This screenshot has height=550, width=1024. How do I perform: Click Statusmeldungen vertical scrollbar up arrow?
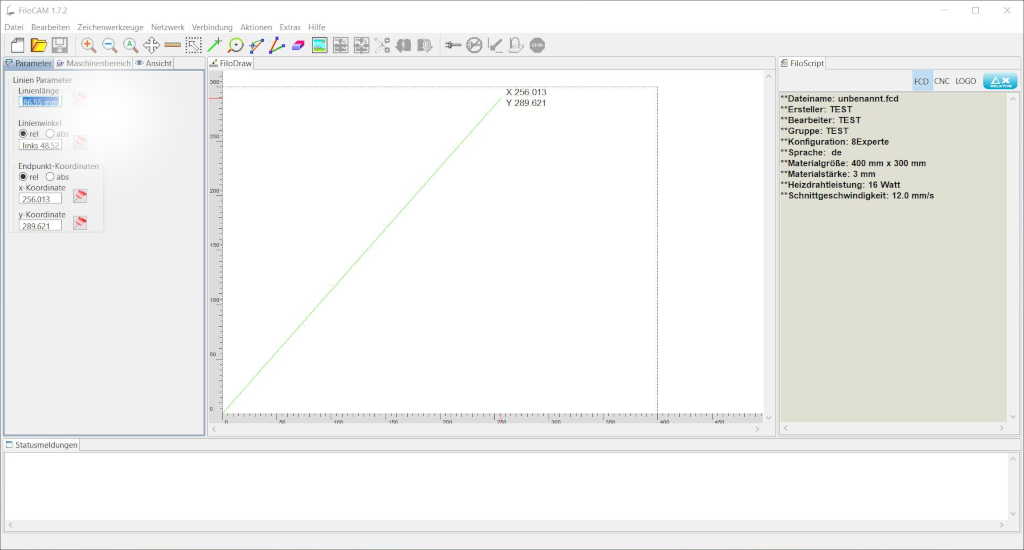pos(1013,459)
